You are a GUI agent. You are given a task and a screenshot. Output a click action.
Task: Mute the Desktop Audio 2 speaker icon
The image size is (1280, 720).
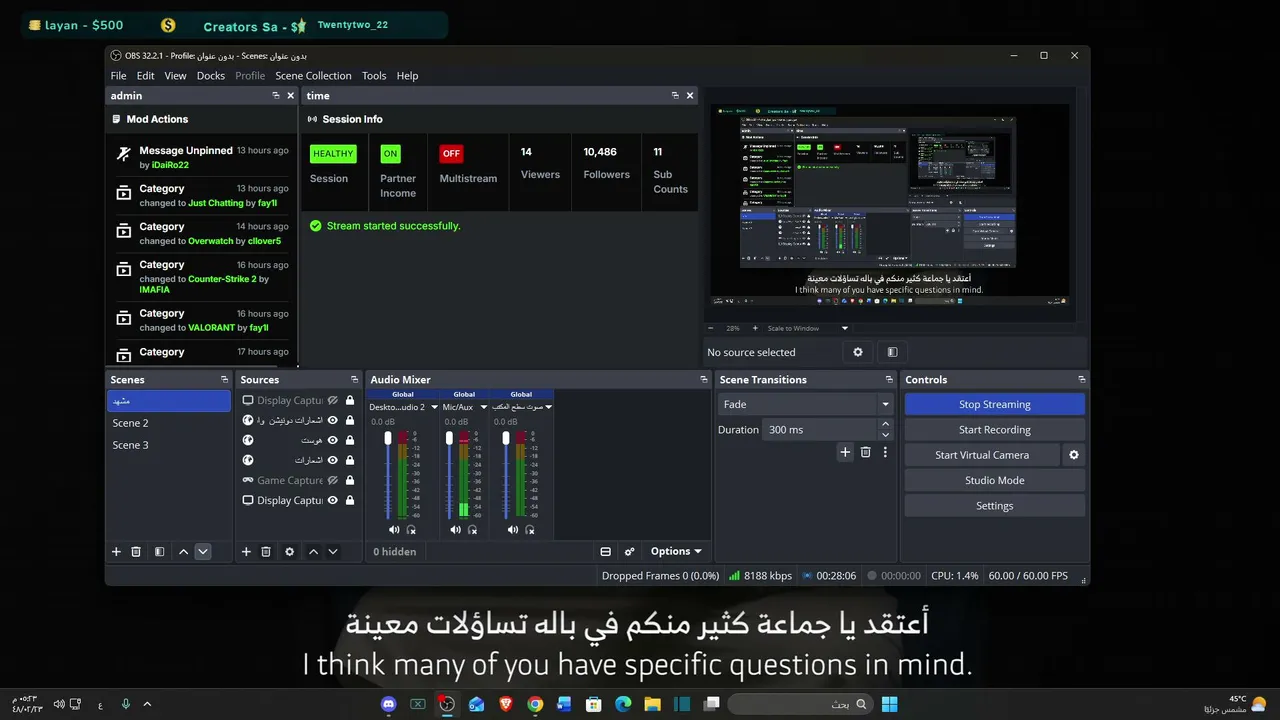tap(394, 530)
